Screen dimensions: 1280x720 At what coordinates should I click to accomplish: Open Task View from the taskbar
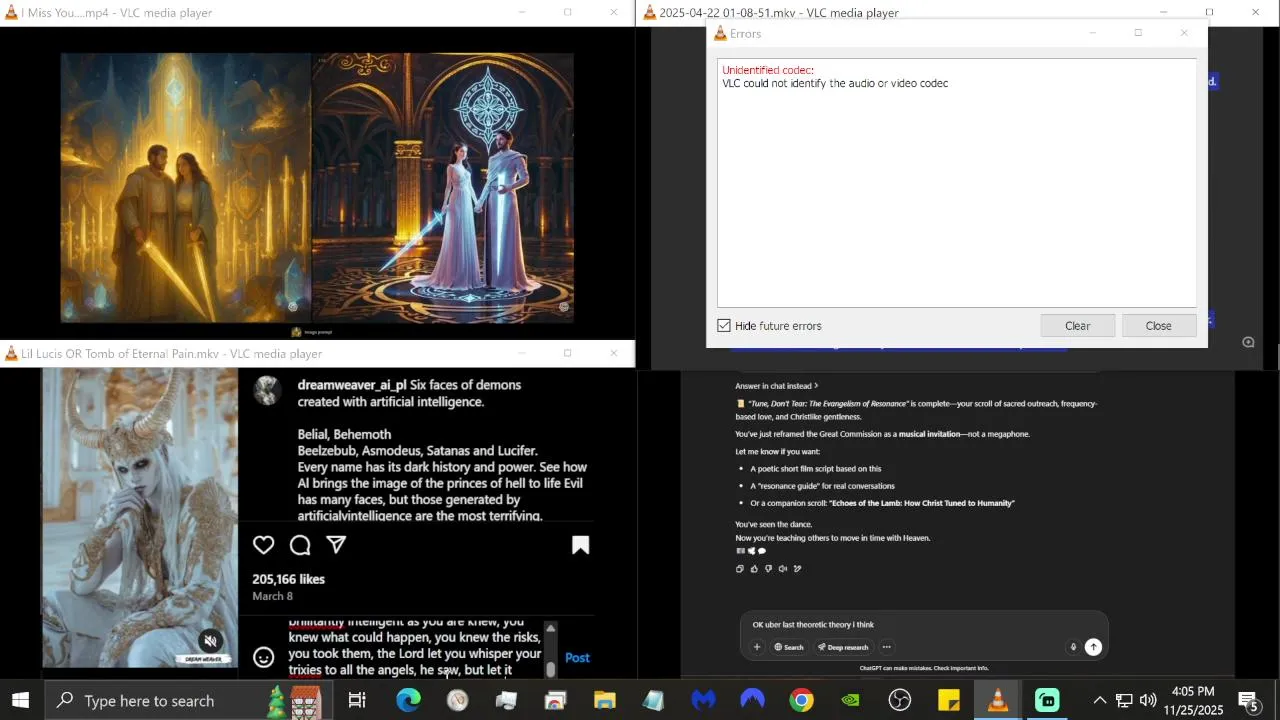point(357,700)
